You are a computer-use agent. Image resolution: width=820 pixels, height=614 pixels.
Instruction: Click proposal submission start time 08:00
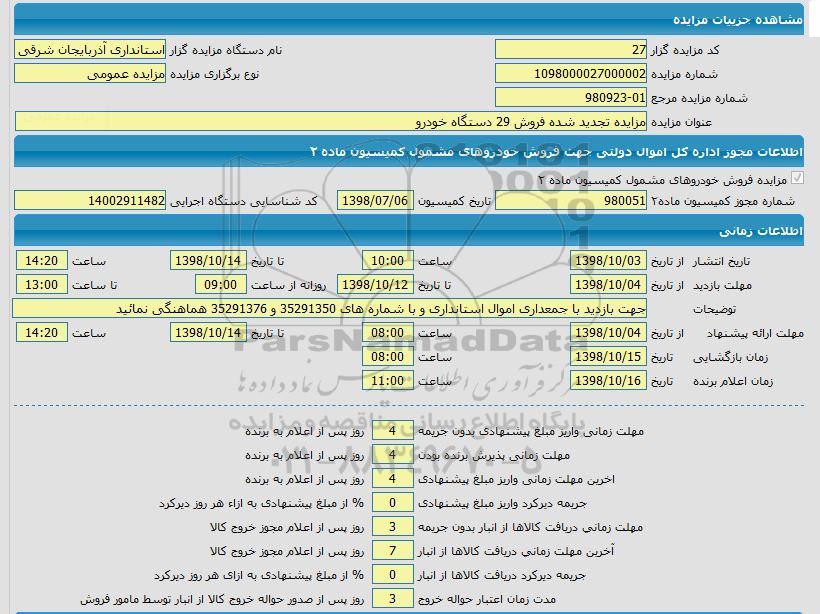coord(388,333)
